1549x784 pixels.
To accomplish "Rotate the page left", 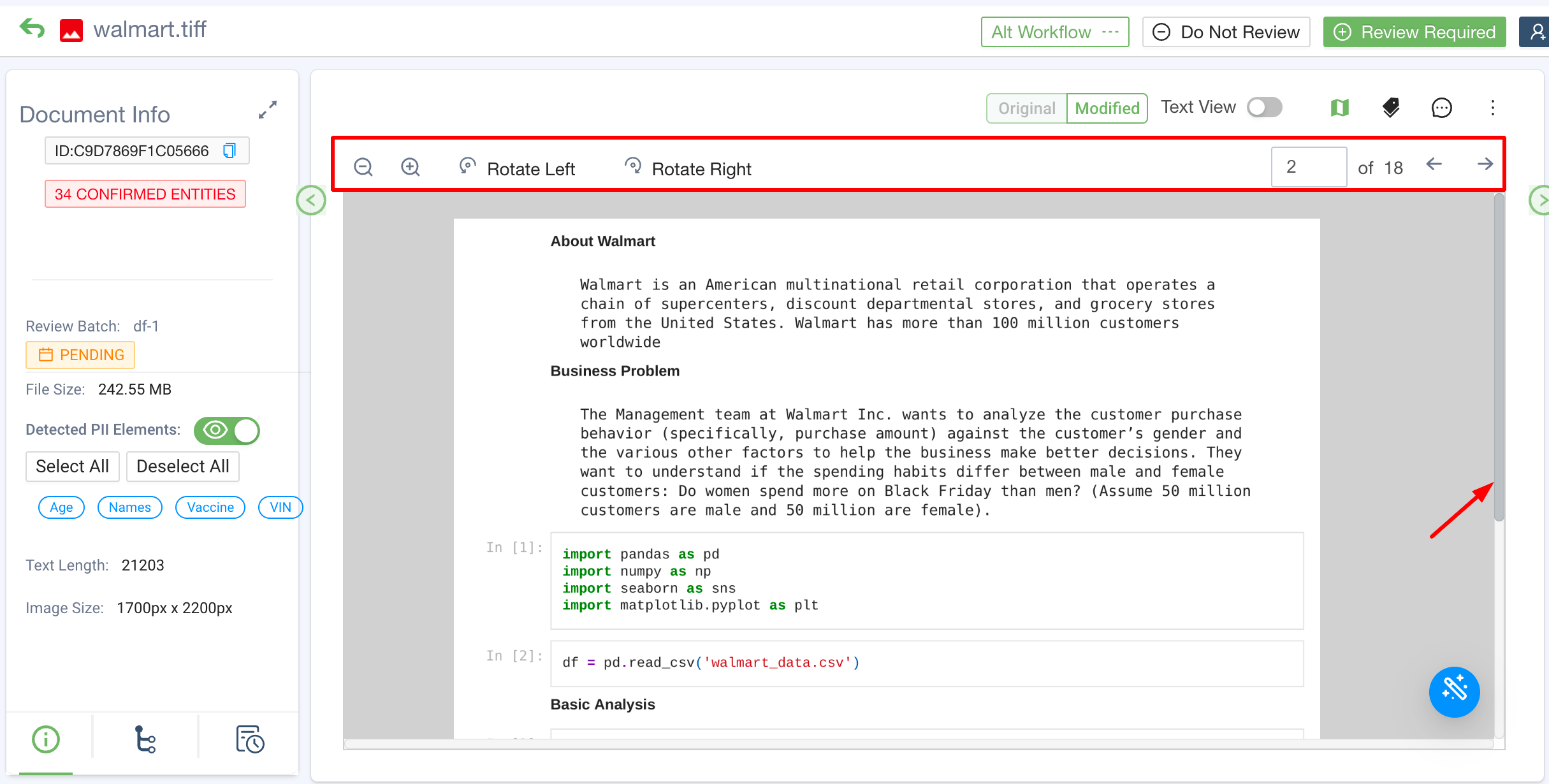I will click(x=517, y=168).
